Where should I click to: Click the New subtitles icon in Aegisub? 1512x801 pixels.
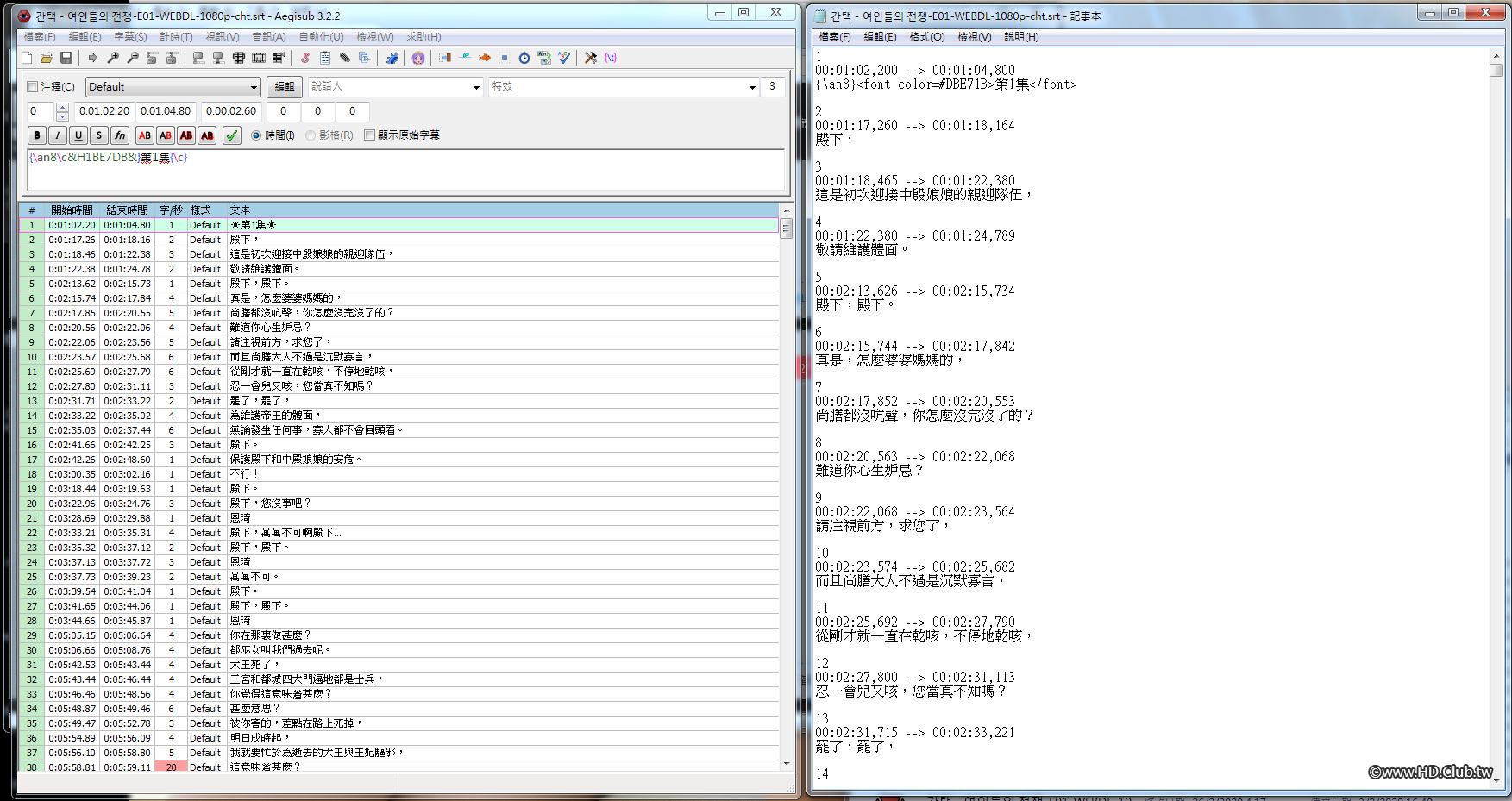[x=27, y=58]
